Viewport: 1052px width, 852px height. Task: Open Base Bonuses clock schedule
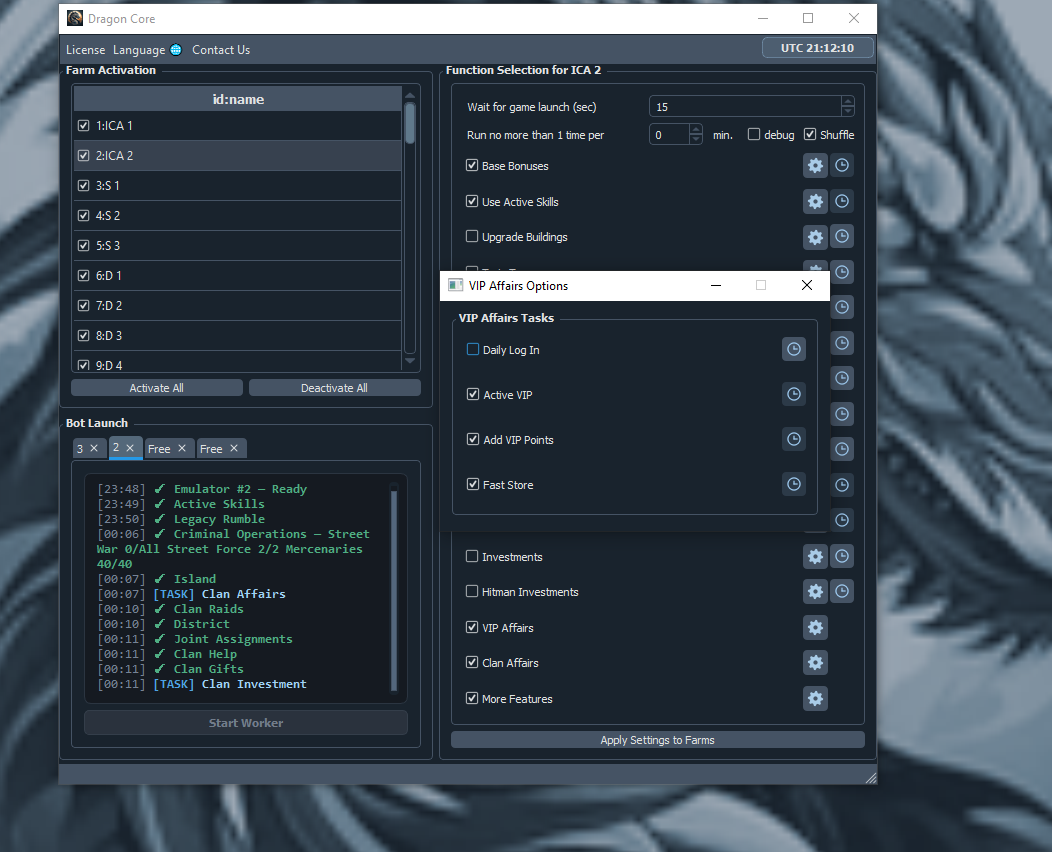tap(842, 165)
